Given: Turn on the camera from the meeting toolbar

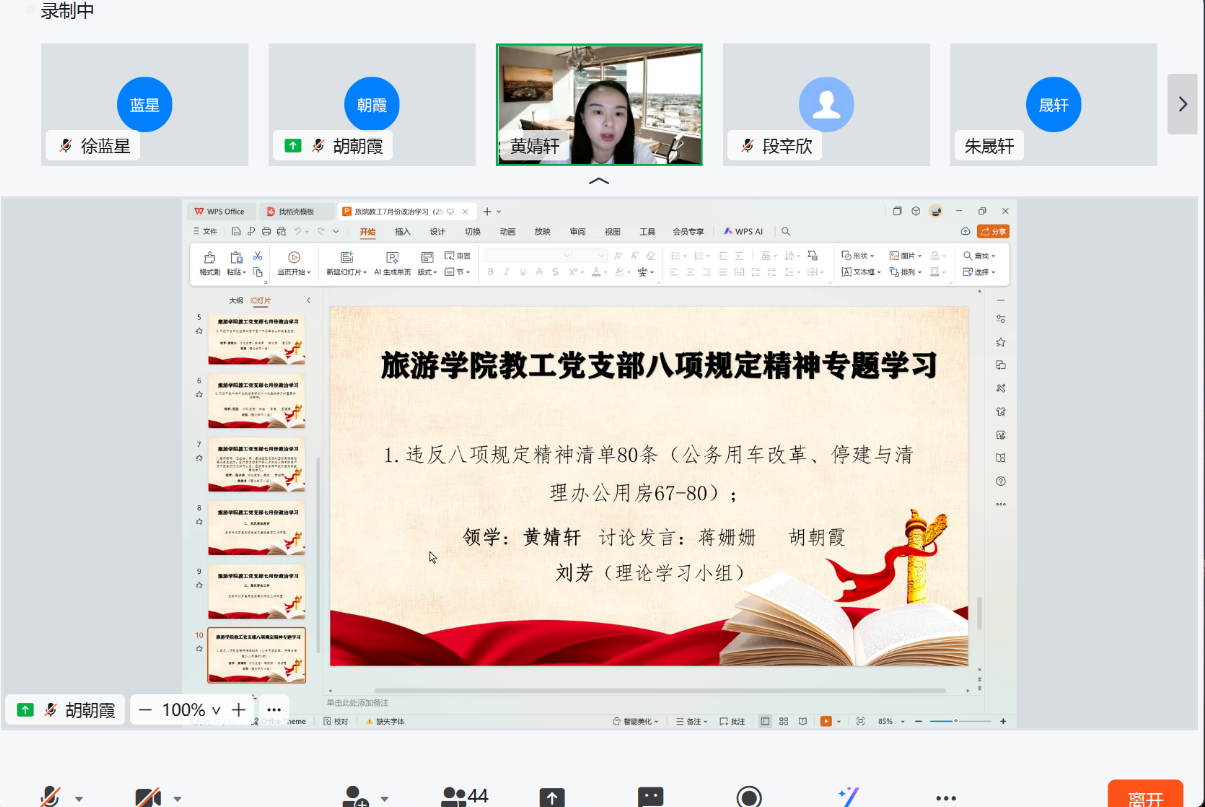Looking at the screenshot, I should point(148,797).
